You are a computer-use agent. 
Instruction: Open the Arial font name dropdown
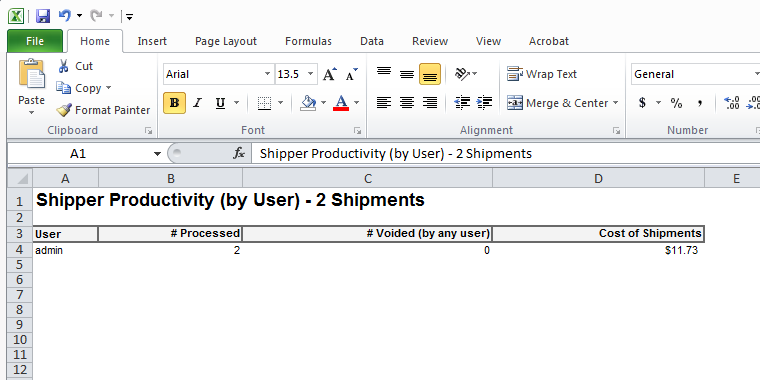click(x=267, y=74)
